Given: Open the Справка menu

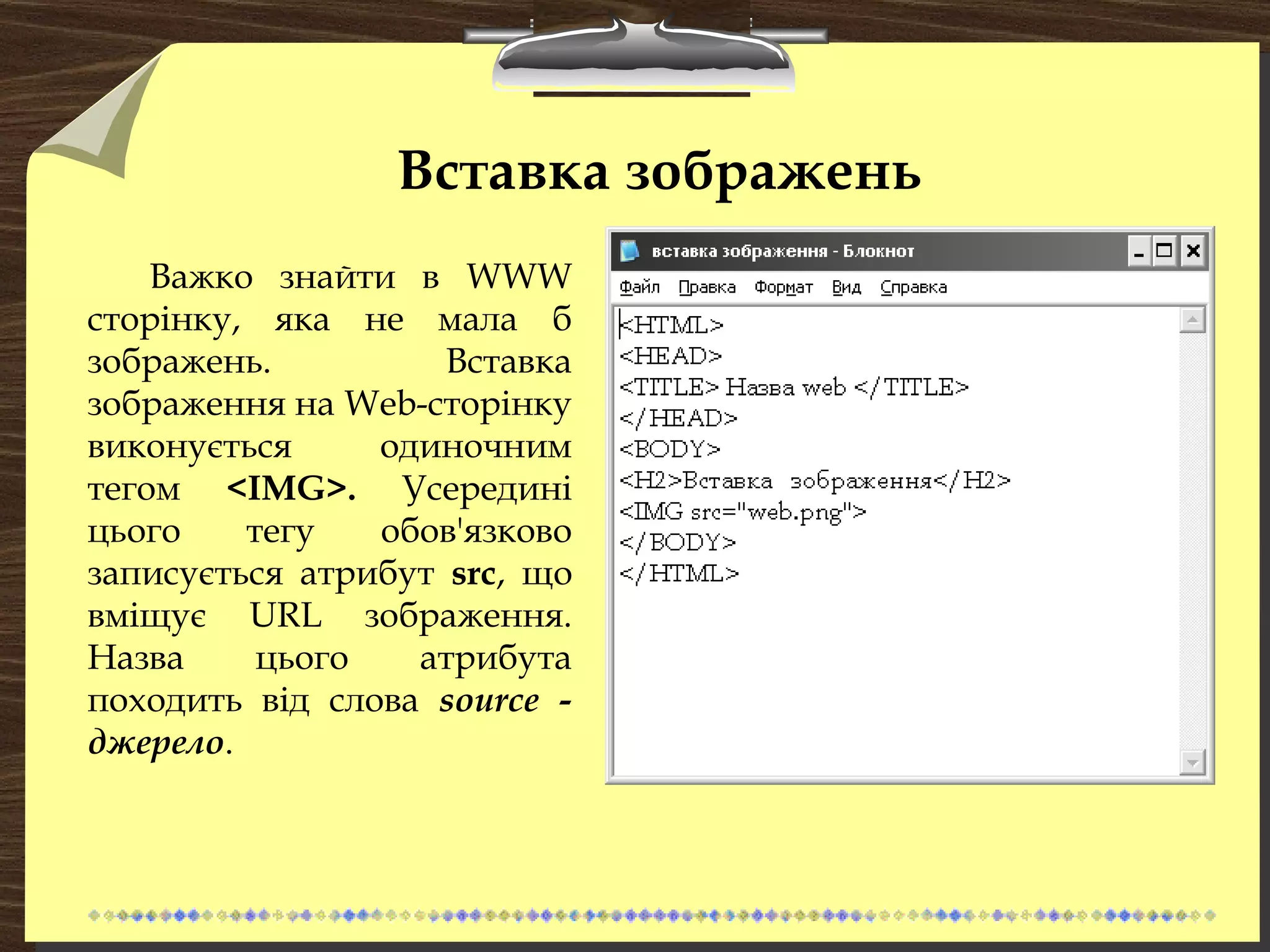Looking at the screenshot, I should pyautogui.click(x=913, y=288).
